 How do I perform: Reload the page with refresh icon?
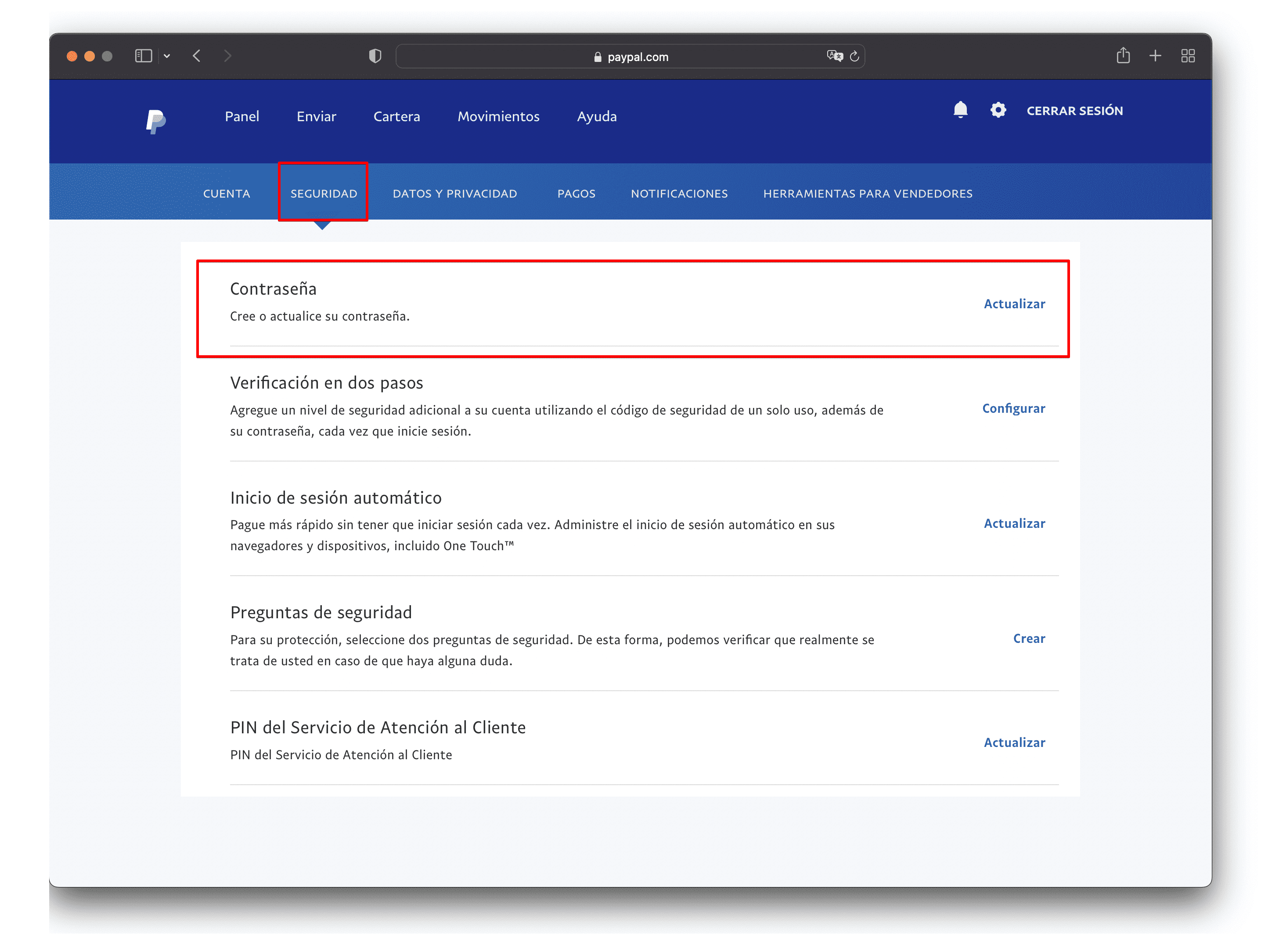pos(854,56)
